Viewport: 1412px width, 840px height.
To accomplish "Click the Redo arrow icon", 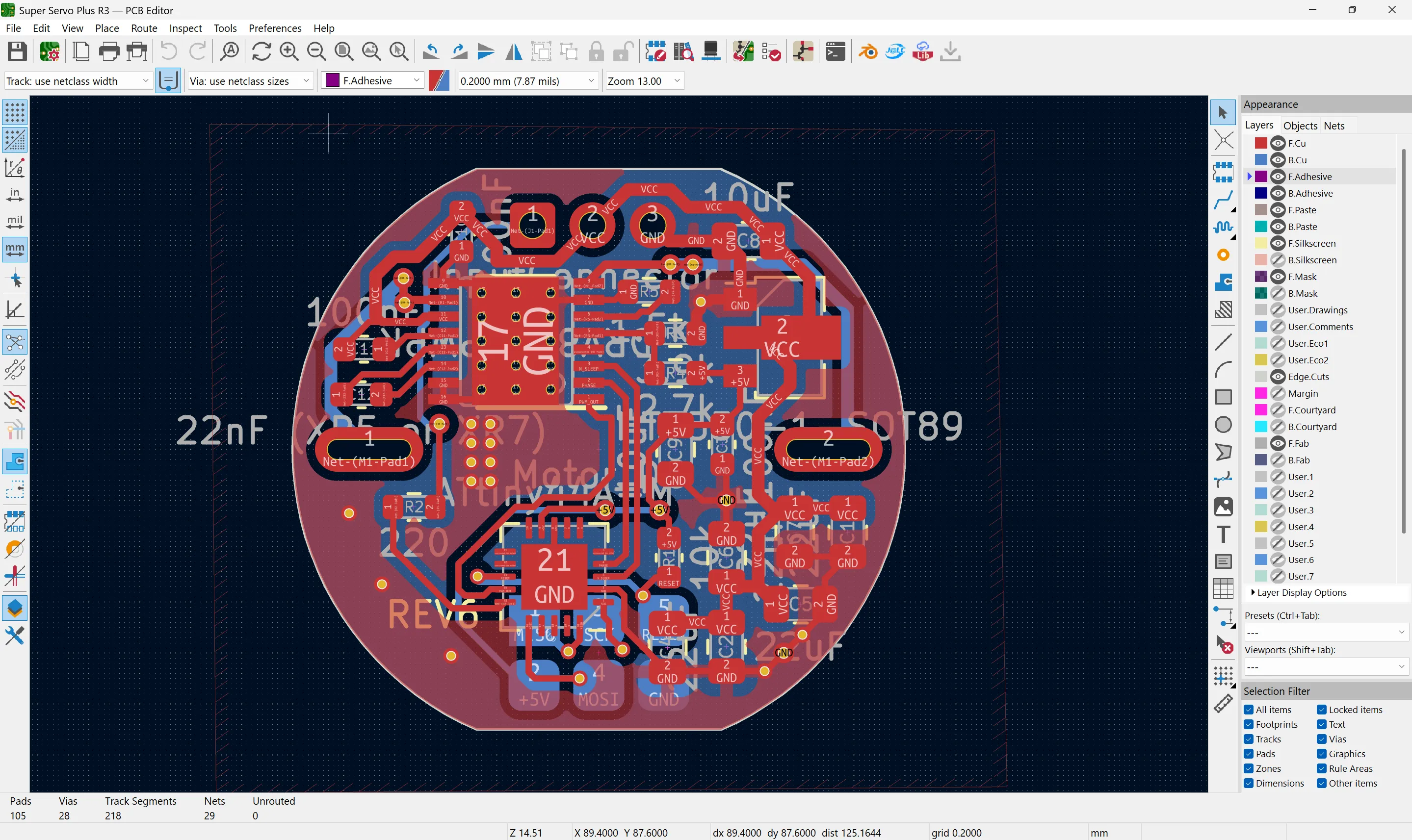I will tap(197, 51).
